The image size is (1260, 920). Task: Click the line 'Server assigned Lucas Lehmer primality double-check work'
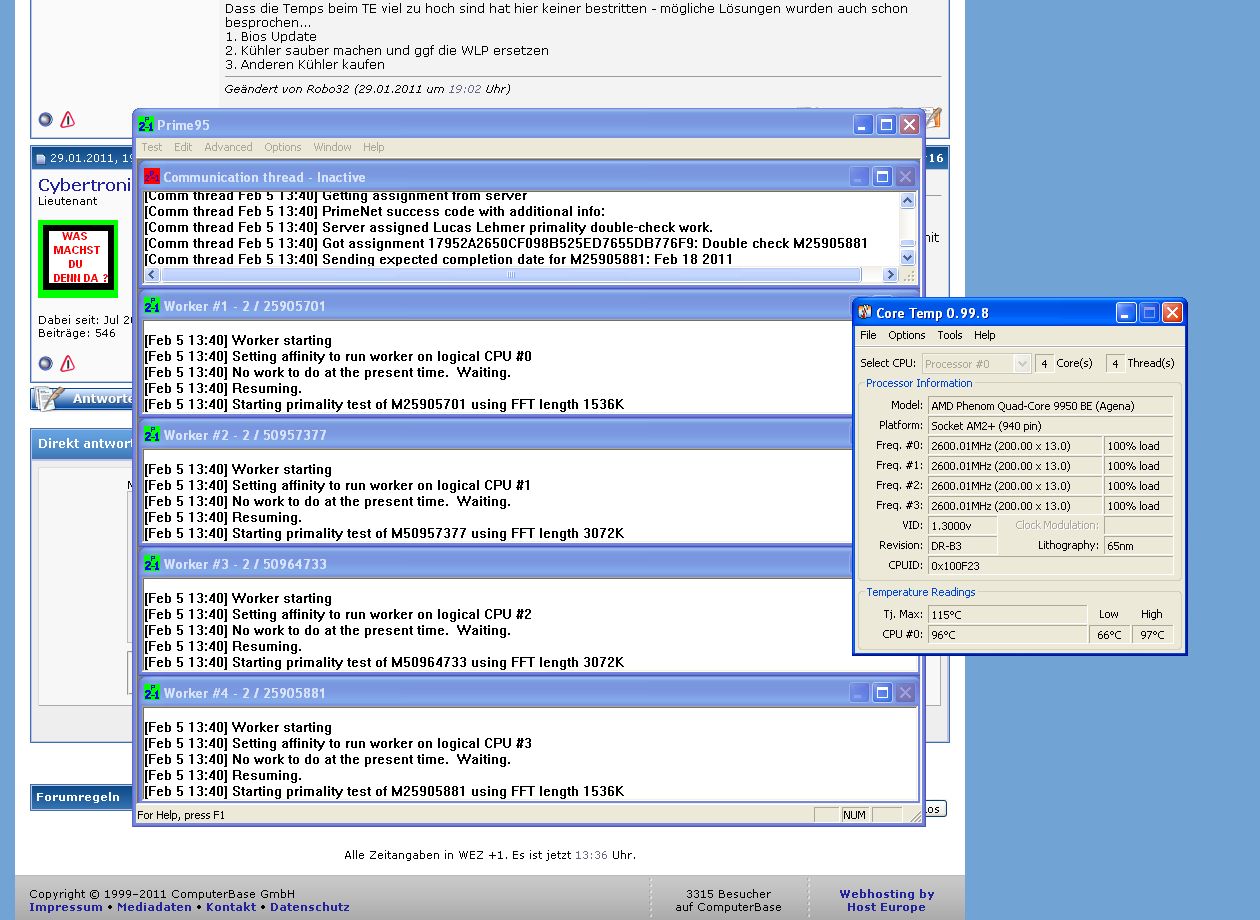pos(429,228)
